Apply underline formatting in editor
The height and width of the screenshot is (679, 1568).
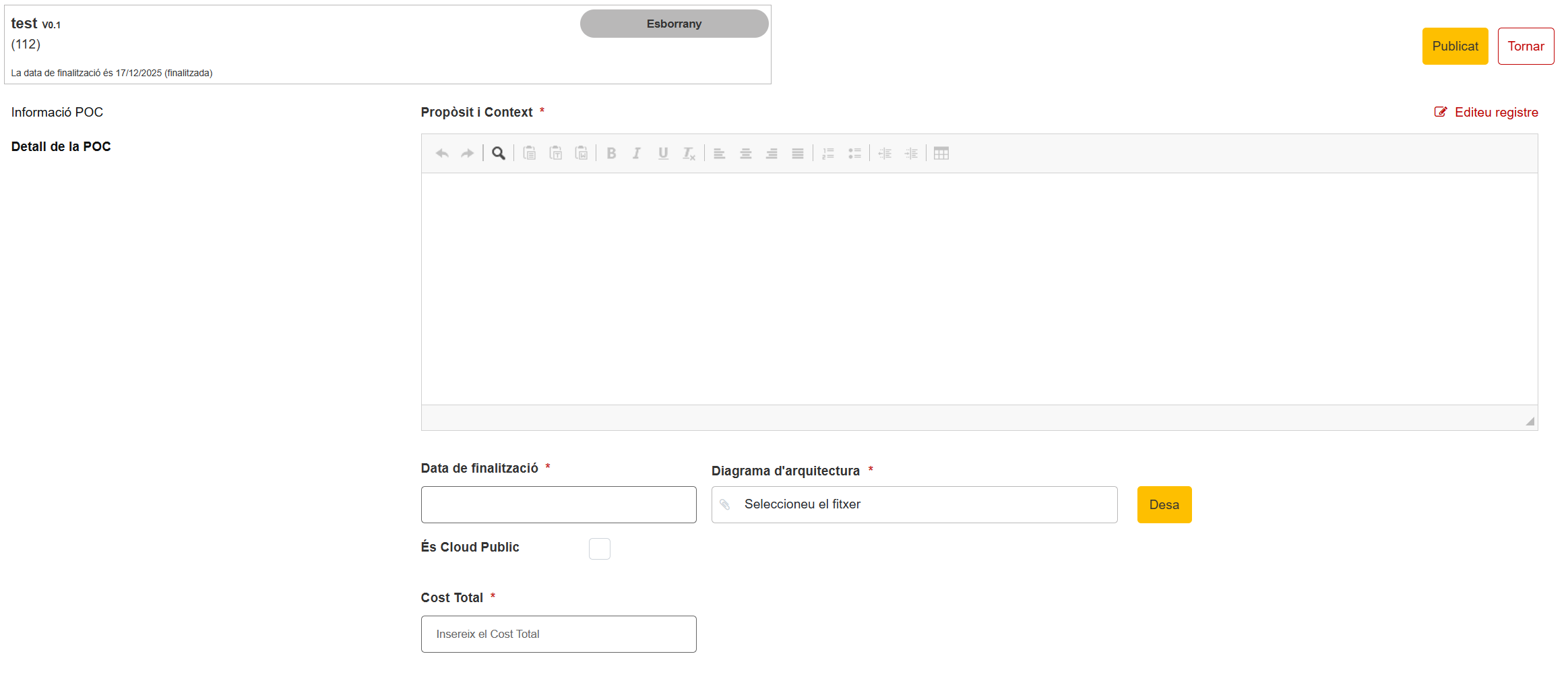coord(663,154)
